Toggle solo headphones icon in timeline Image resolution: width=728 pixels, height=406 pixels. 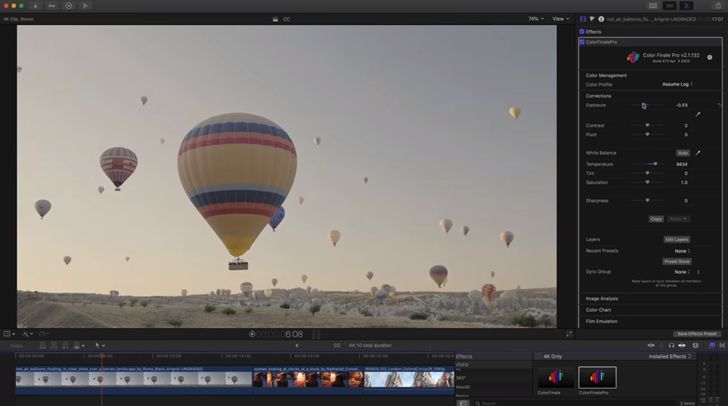671,346
